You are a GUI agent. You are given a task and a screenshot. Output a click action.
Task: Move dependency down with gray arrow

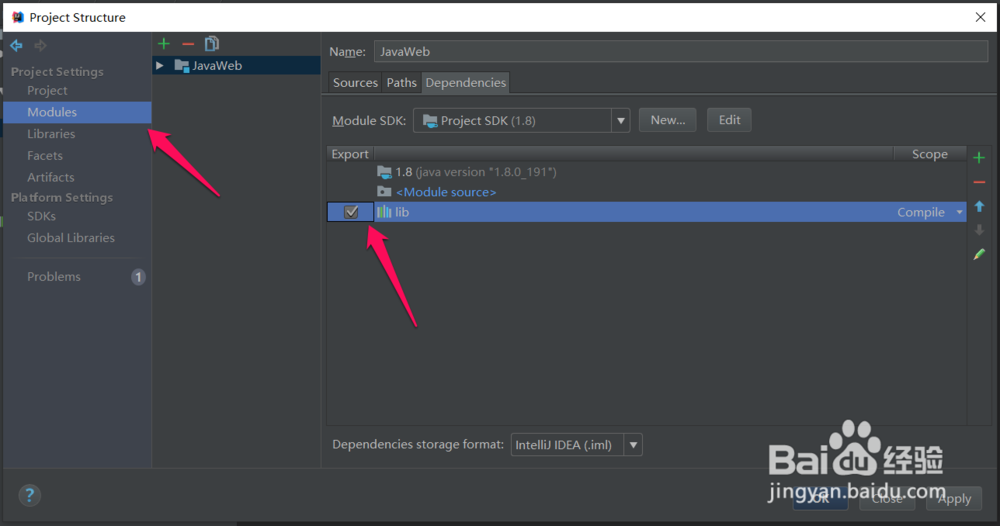point(980,230)
